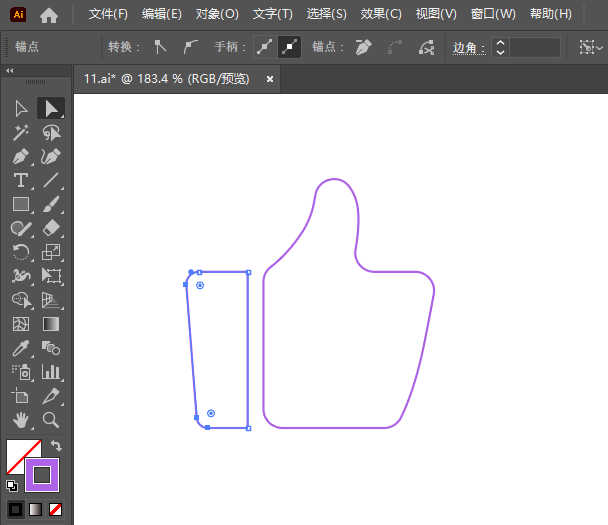Convert selected anchor points to smooth
This screenshot has height=525, width=608.
(190, 47)
